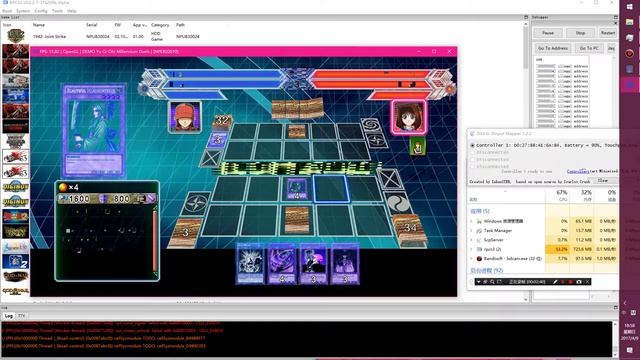640x360 pixels.
Task: Open notification center icon in taskbar
Action: (x=630, y=351)
